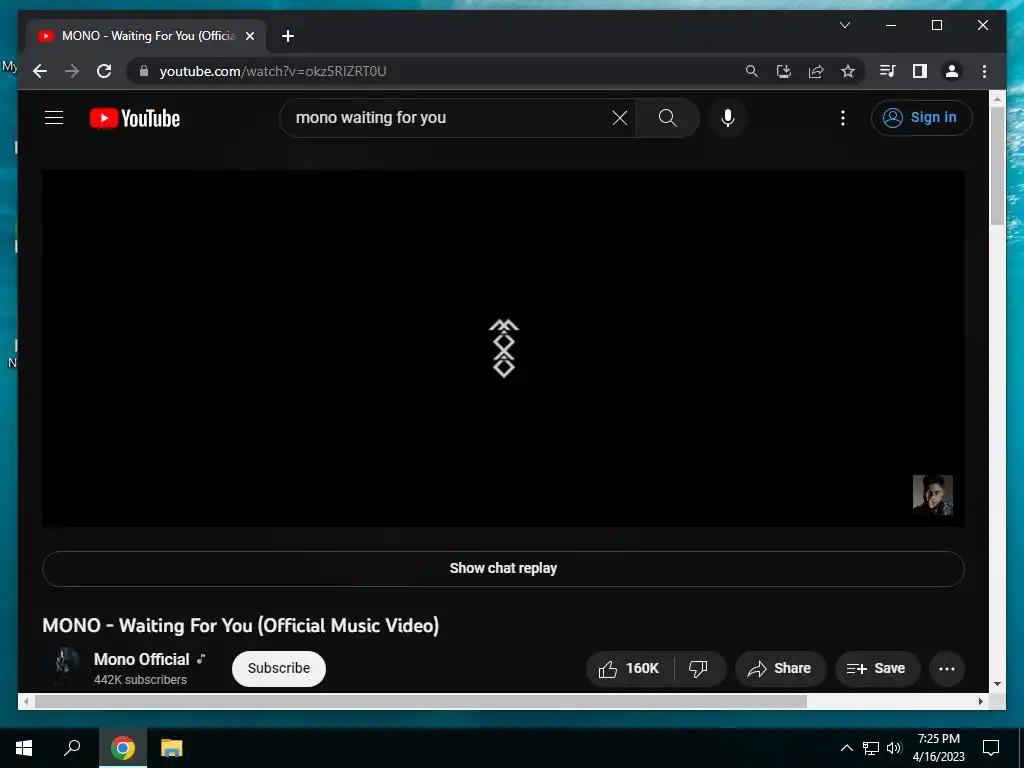Open the taskbar clock showing 7:25 PM
This screenshot has height=768, width=1024.
pos(938,748)
